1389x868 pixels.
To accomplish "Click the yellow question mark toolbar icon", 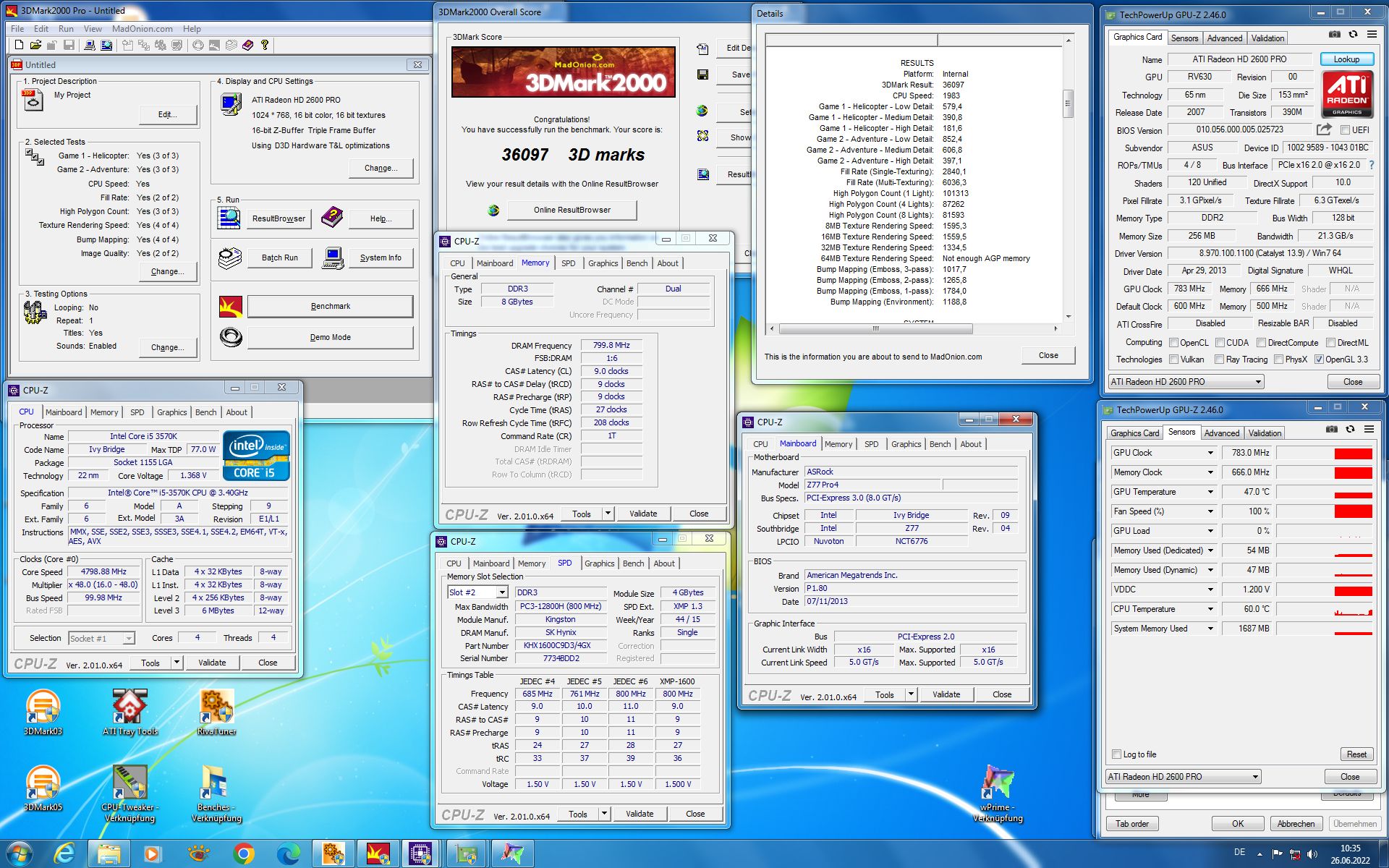I will coord(265,45).
